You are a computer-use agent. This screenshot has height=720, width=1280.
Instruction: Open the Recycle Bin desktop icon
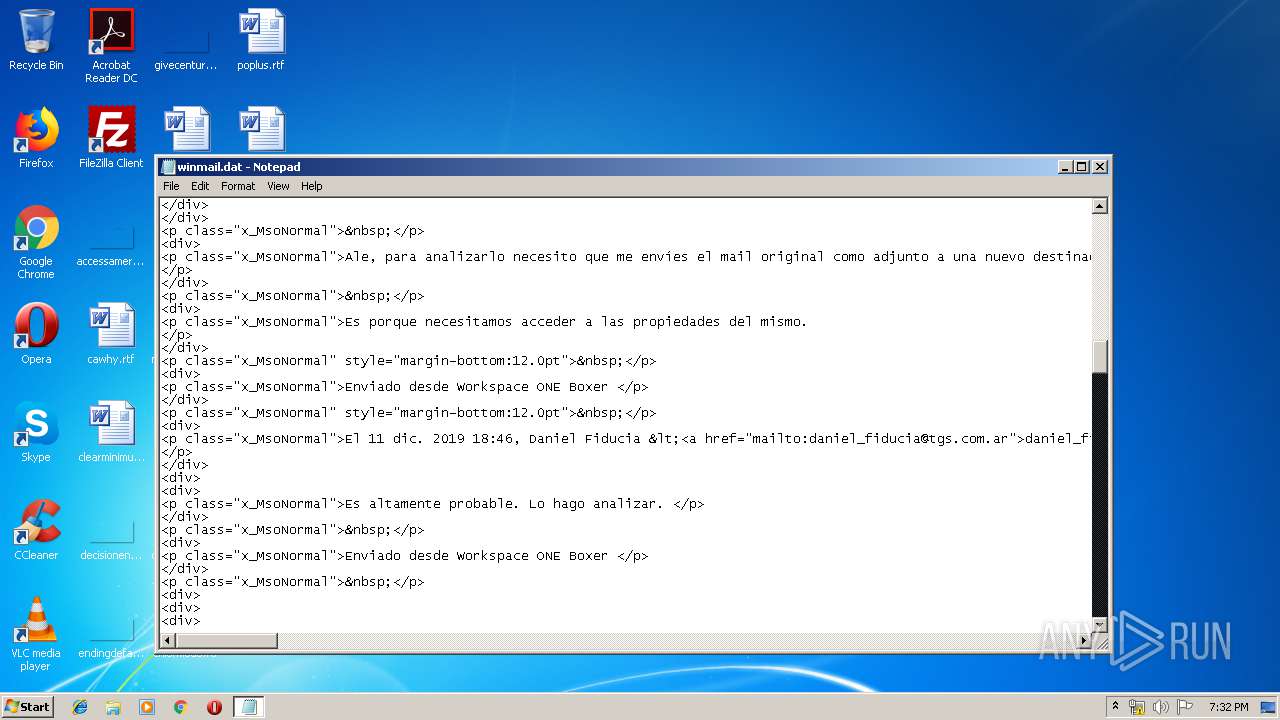36,40
